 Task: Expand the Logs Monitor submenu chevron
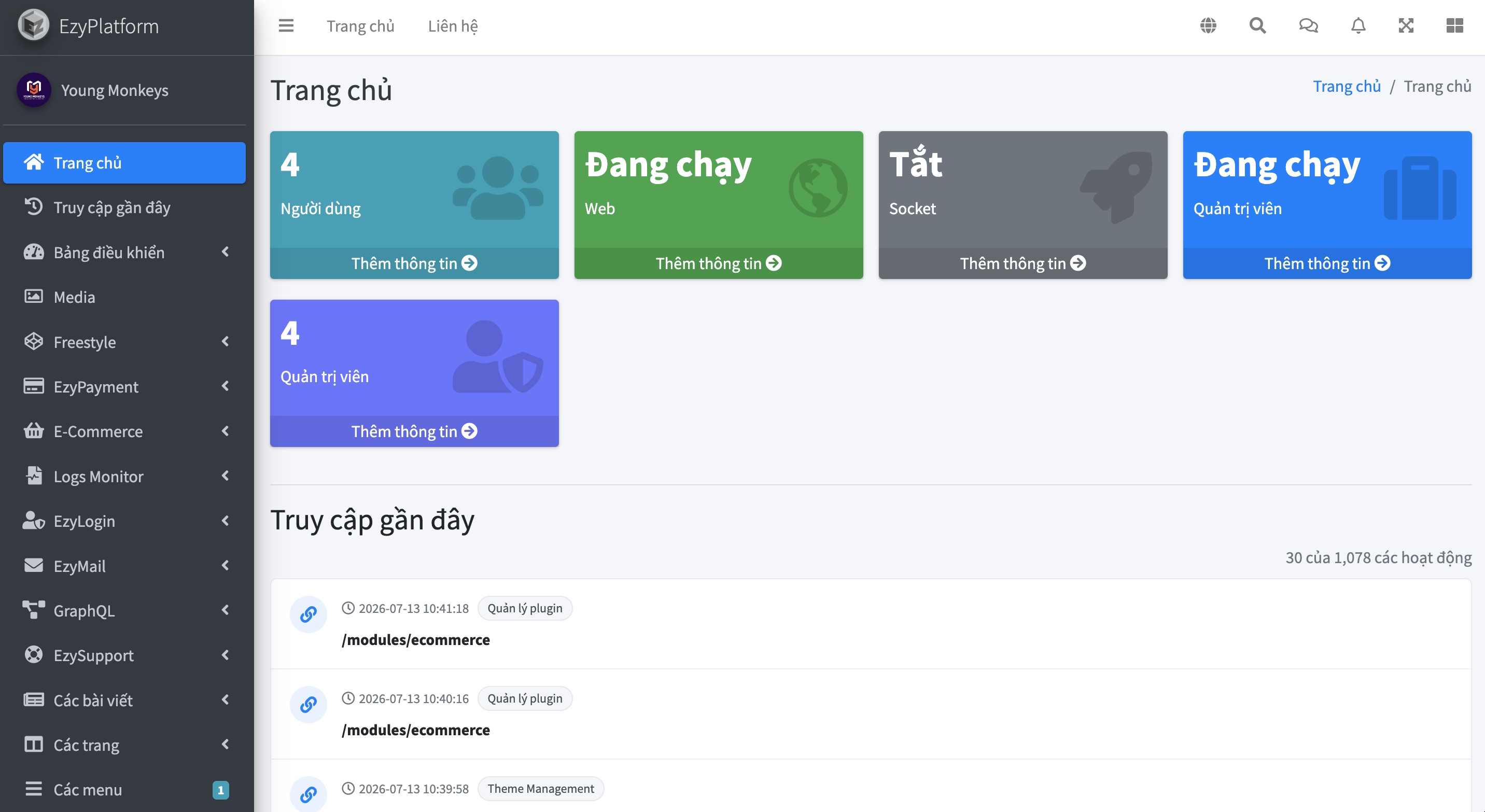coord(226,475)
